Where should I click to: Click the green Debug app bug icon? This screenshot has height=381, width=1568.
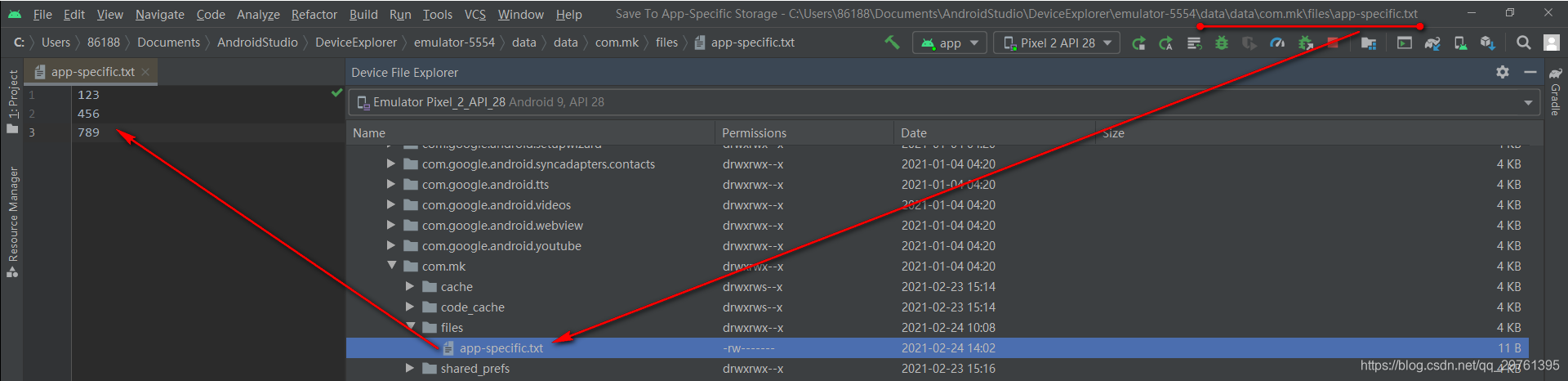pos(1222,43)
